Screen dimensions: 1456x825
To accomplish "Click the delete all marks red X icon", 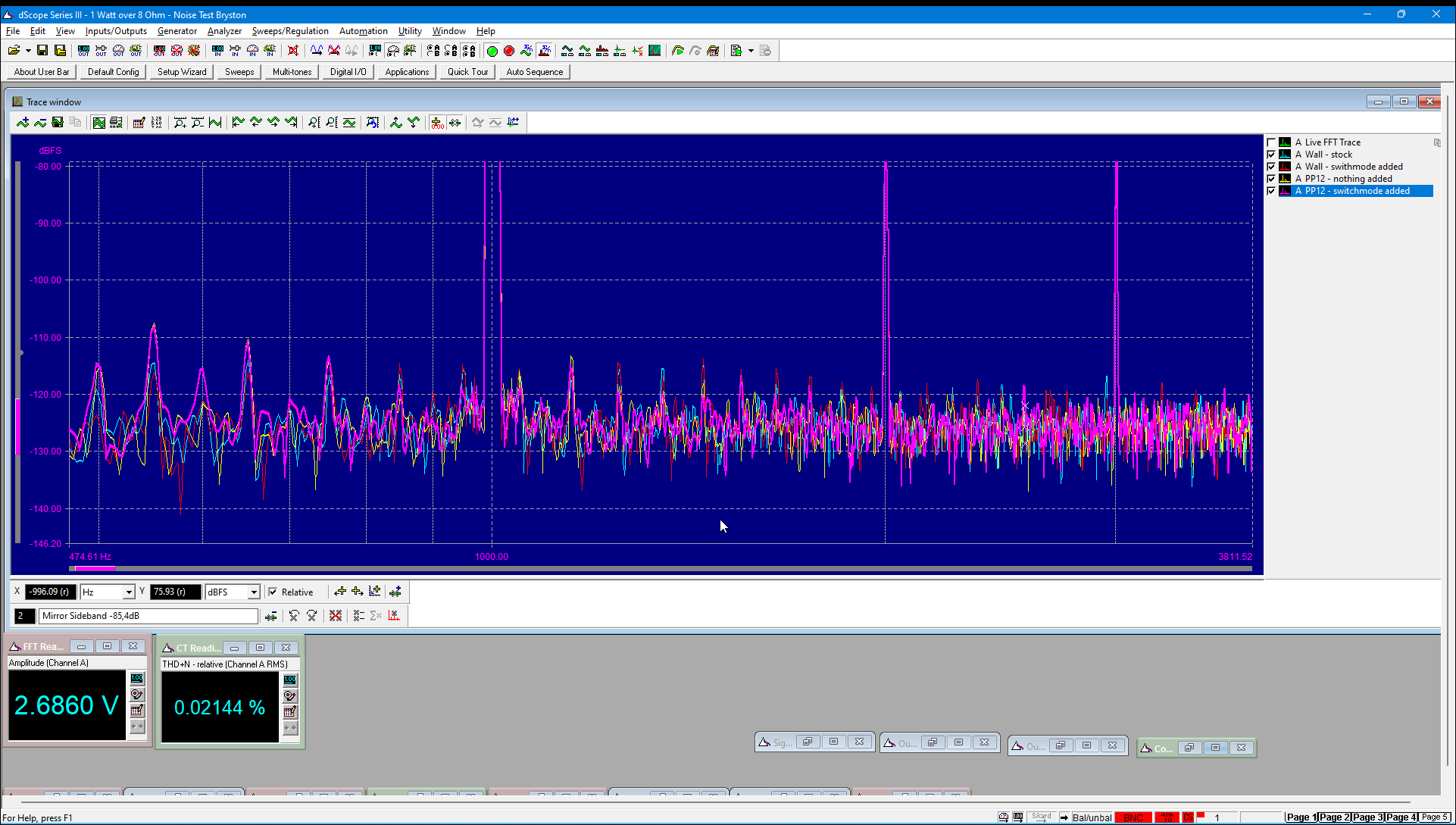I will (x=336, y=616).
